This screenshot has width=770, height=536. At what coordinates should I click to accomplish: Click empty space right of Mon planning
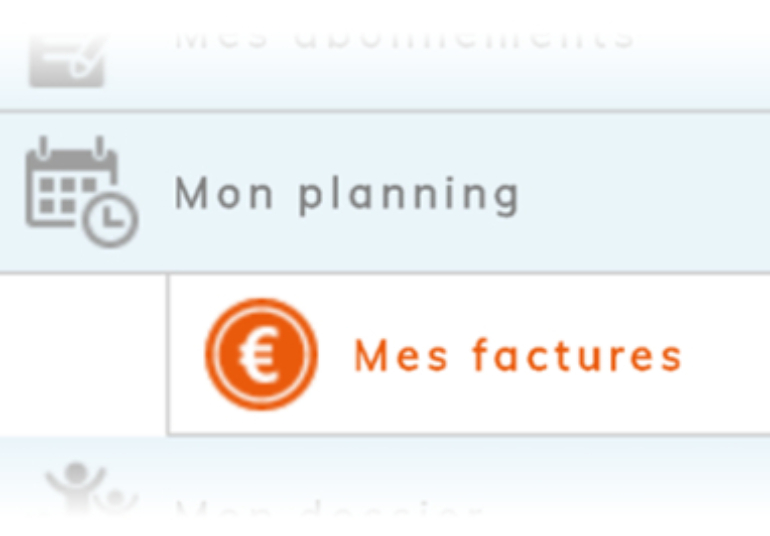[650, 193]
